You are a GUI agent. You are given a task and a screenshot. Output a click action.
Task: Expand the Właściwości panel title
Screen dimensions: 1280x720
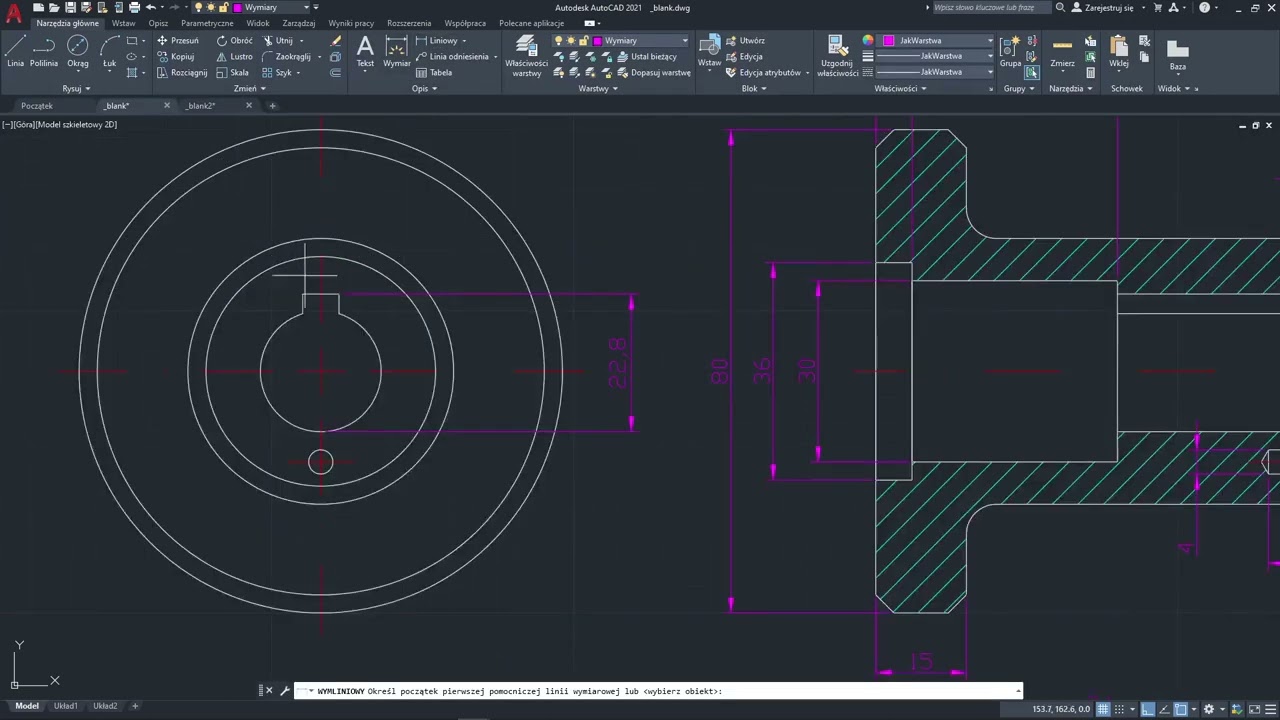click(900, 88)
